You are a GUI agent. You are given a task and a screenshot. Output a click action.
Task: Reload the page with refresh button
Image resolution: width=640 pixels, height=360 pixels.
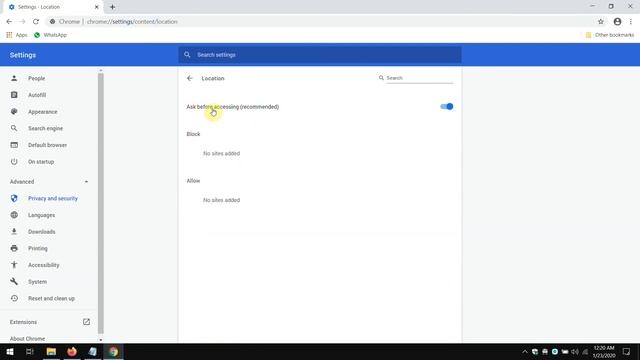36,22
